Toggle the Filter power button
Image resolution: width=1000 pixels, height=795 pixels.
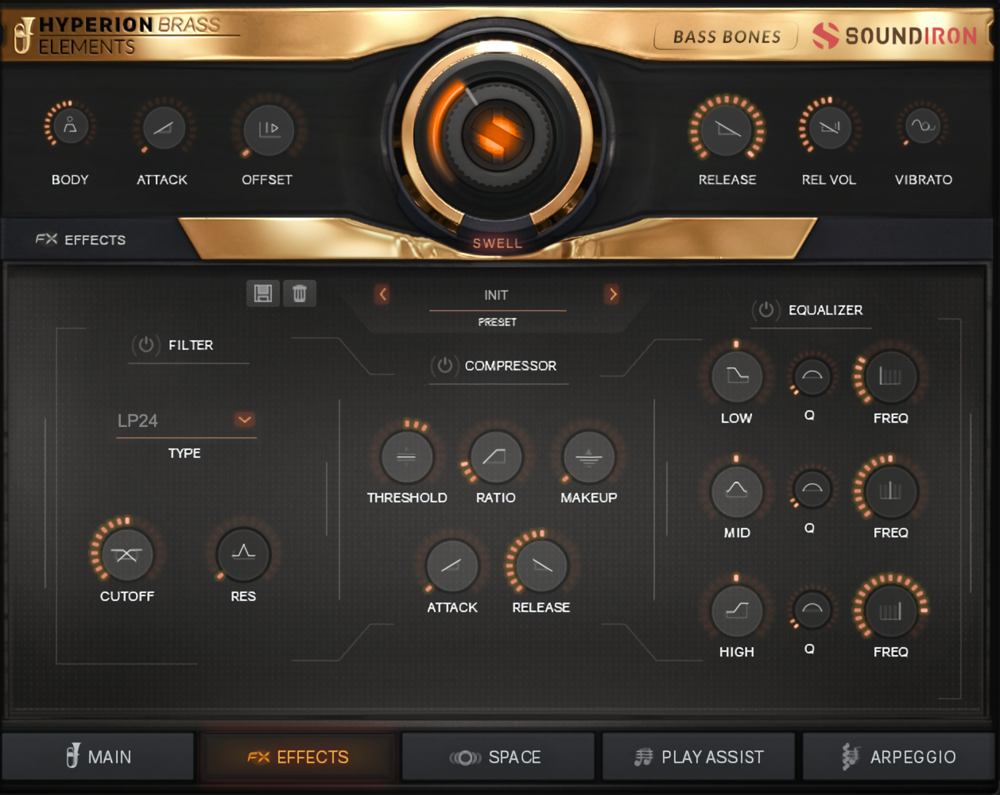tap(146, 345)
